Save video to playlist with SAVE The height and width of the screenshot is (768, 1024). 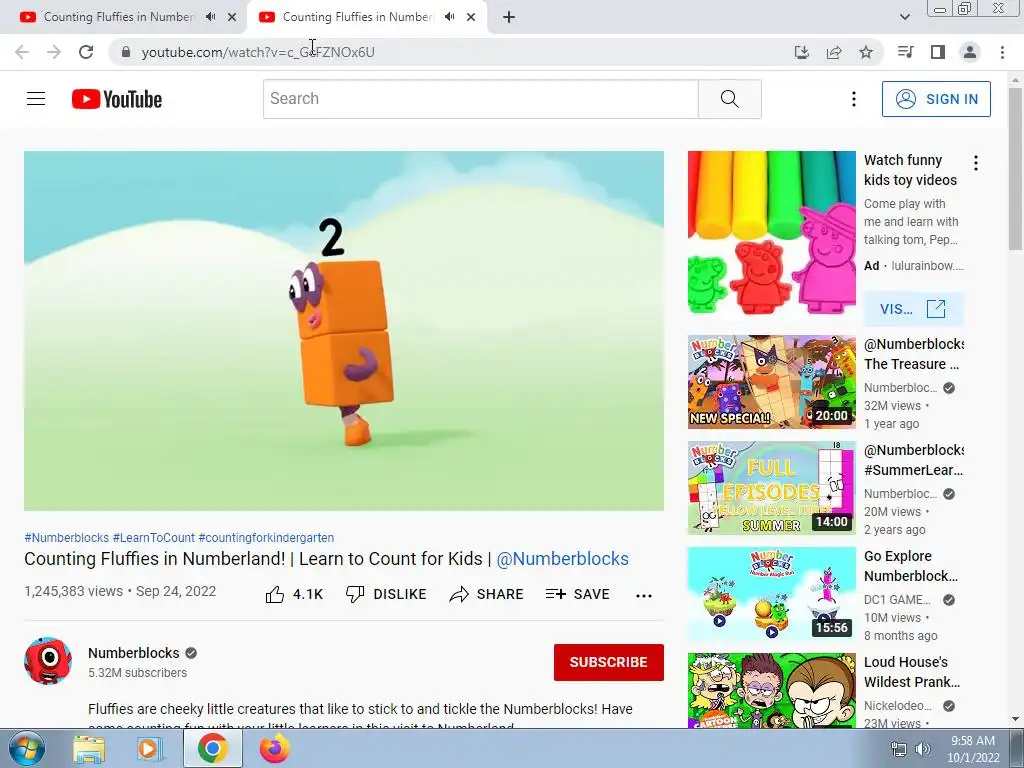pos(578,594)
